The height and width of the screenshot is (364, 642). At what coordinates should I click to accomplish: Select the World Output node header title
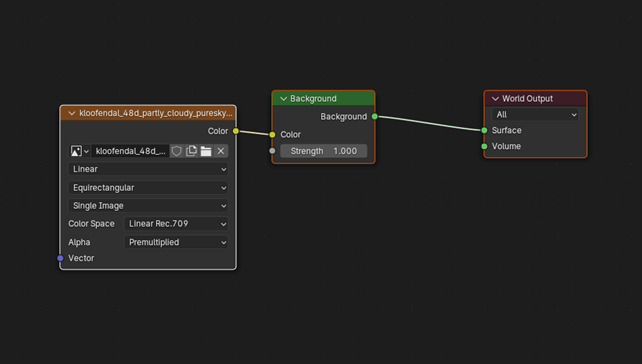point(527,99)
